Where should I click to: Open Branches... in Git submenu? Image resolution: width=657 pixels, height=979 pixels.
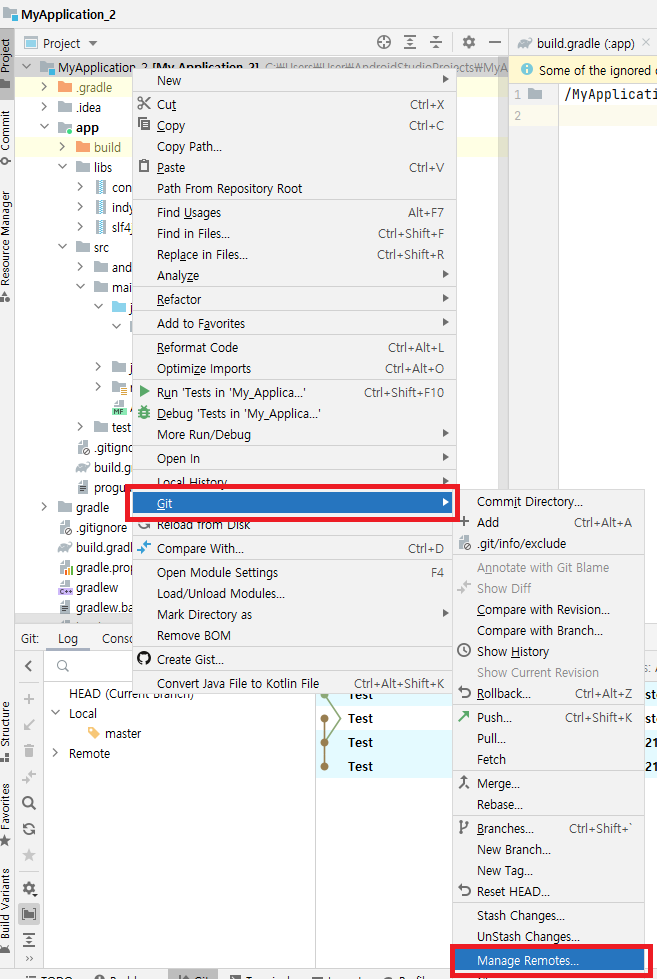(549, 828)
